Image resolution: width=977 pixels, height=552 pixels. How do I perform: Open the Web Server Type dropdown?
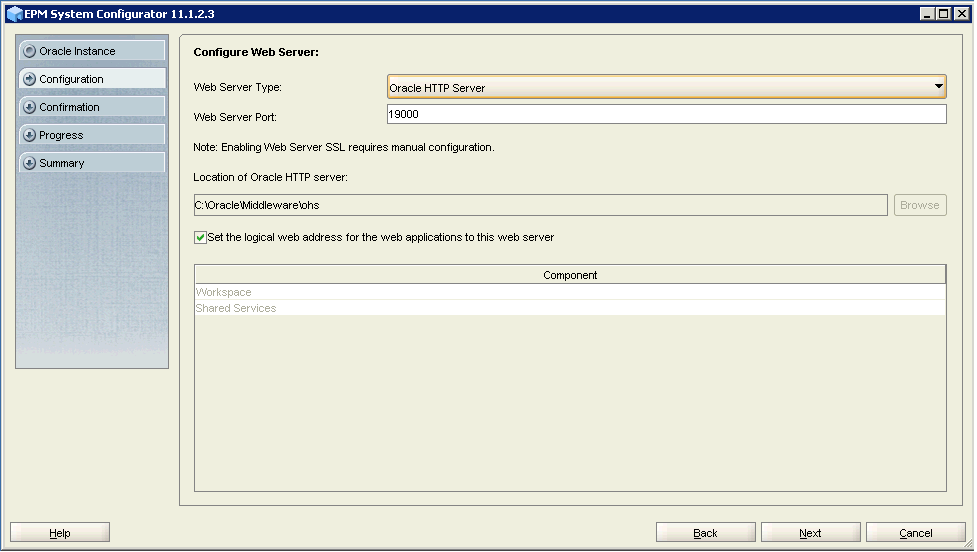938,87
